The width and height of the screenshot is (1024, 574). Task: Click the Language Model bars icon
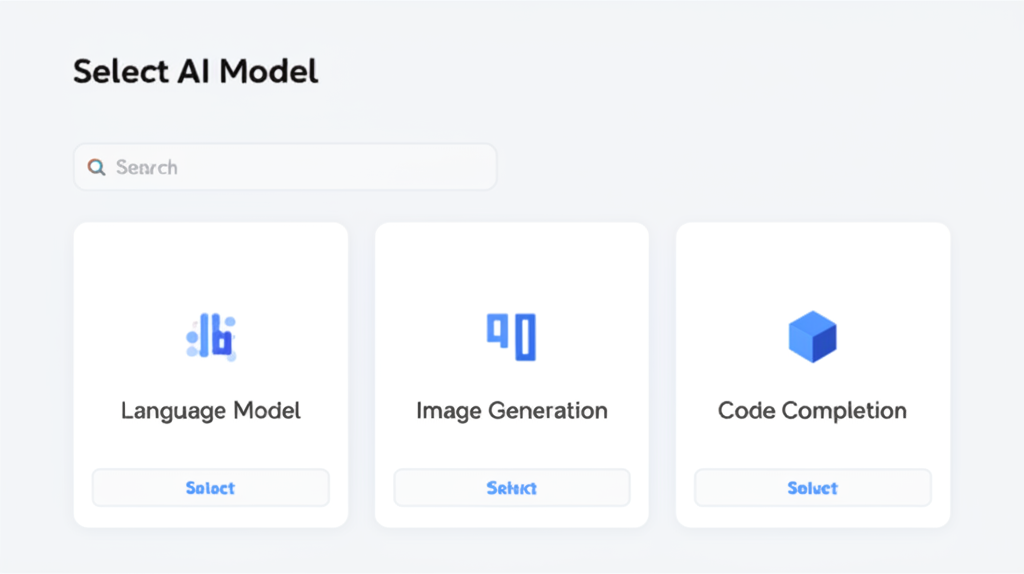pyautogui.click(x=211, y=336)
